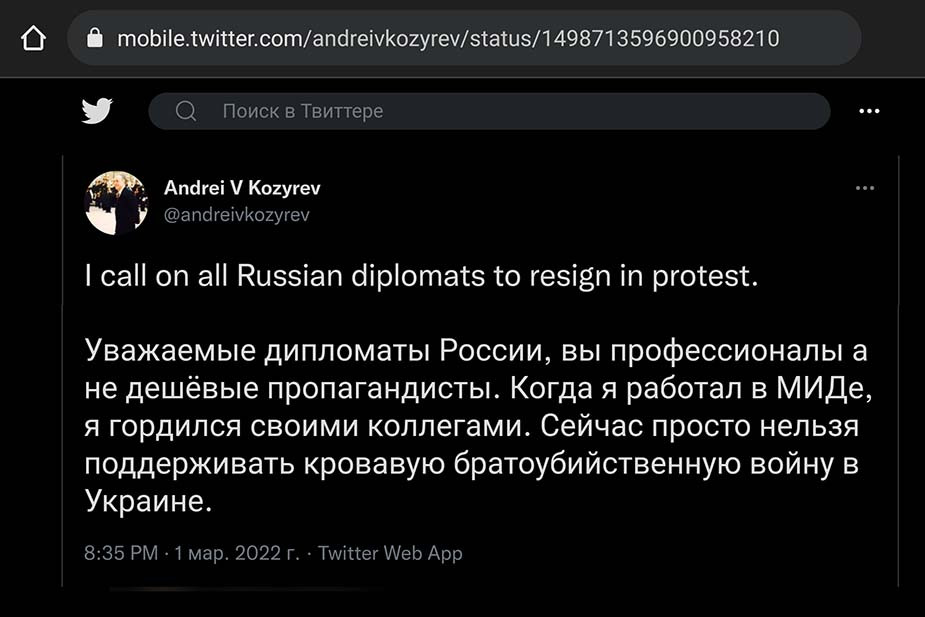Click the padlock icon in address bar
The height and width of the screenshot is (617, 925).
click(x=96, y=39)
